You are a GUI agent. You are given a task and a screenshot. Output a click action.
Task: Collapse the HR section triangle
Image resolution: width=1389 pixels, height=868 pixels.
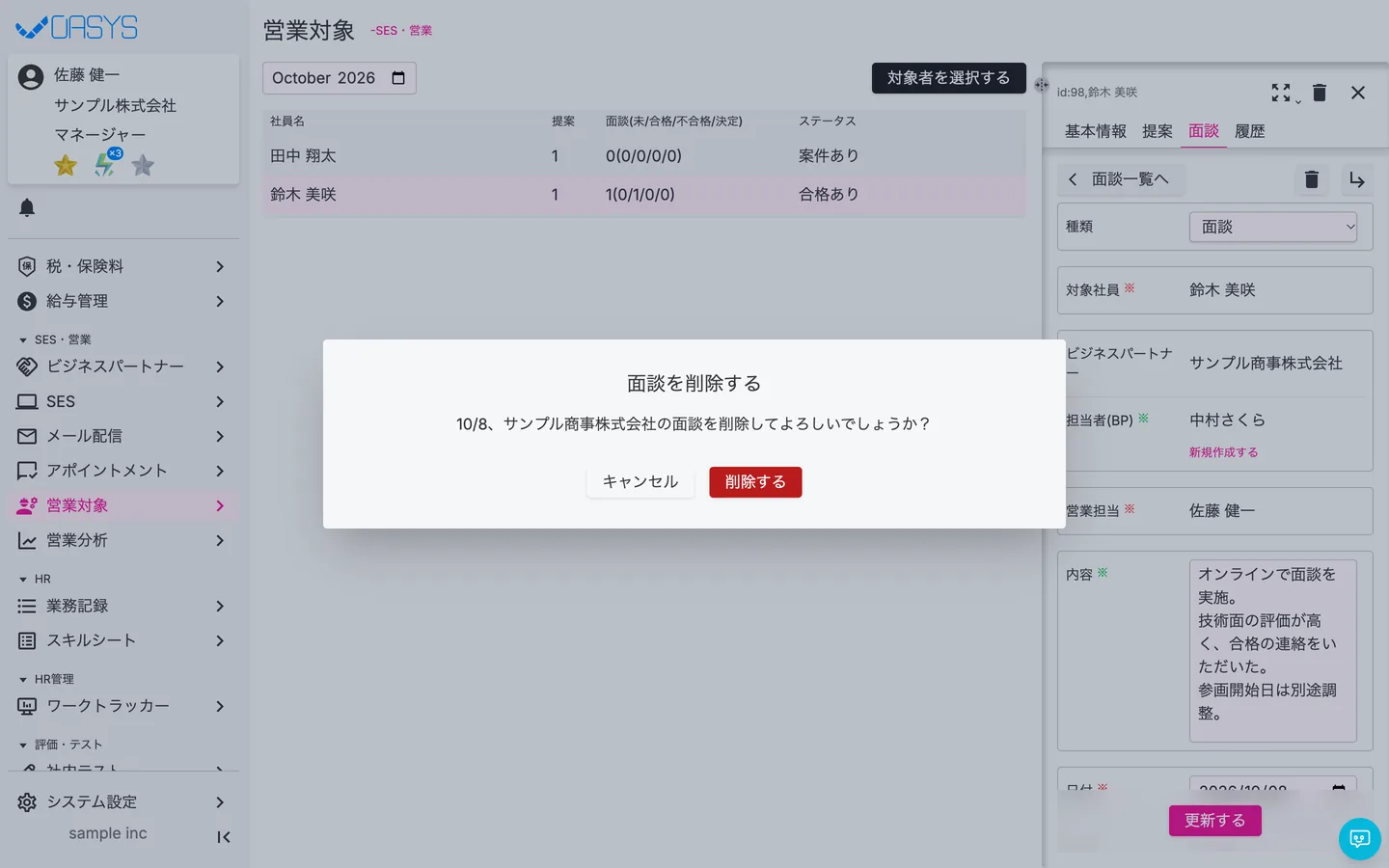[x=23, y=580]
